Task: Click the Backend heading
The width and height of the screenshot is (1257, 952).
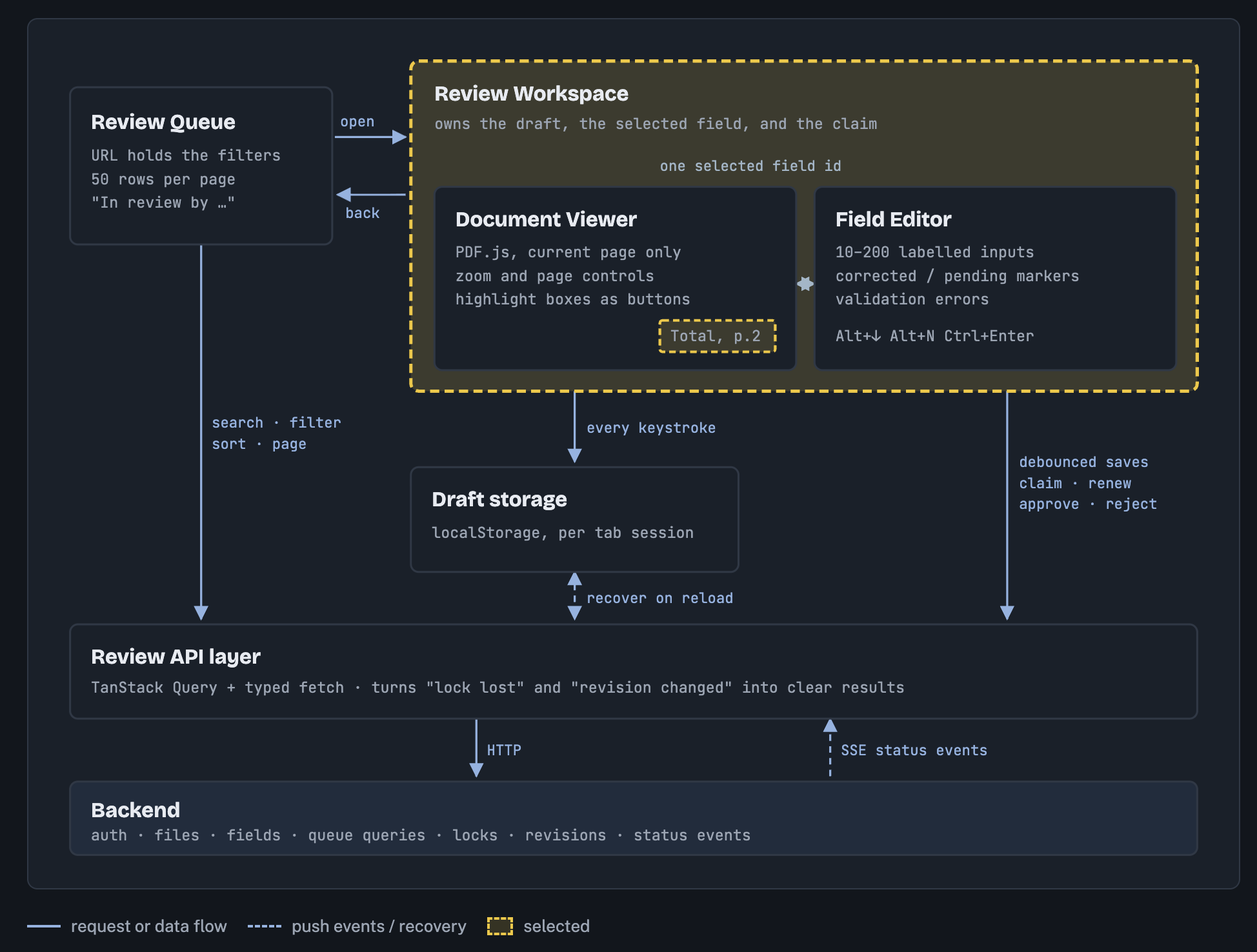Action: tap(136, 810)
